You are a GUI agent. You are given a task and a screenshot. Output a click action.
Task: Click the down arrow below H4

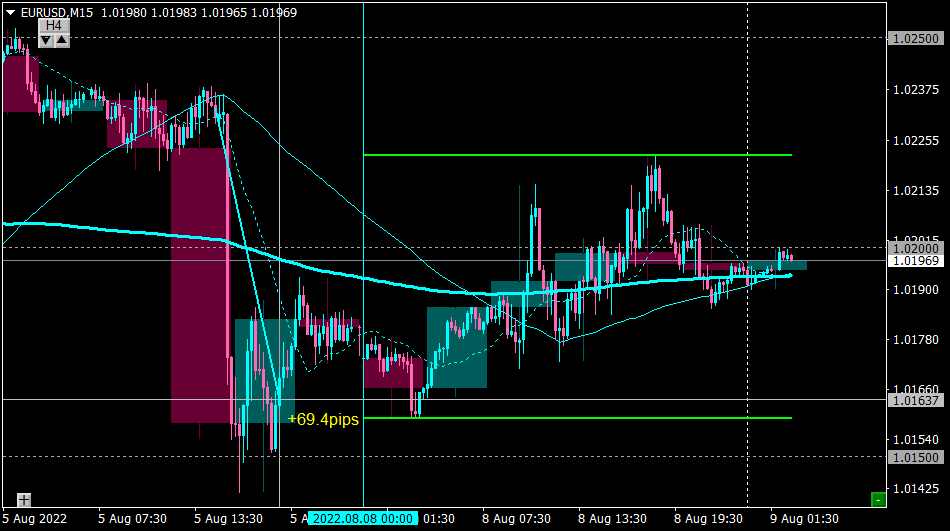[x=46, y=41]
